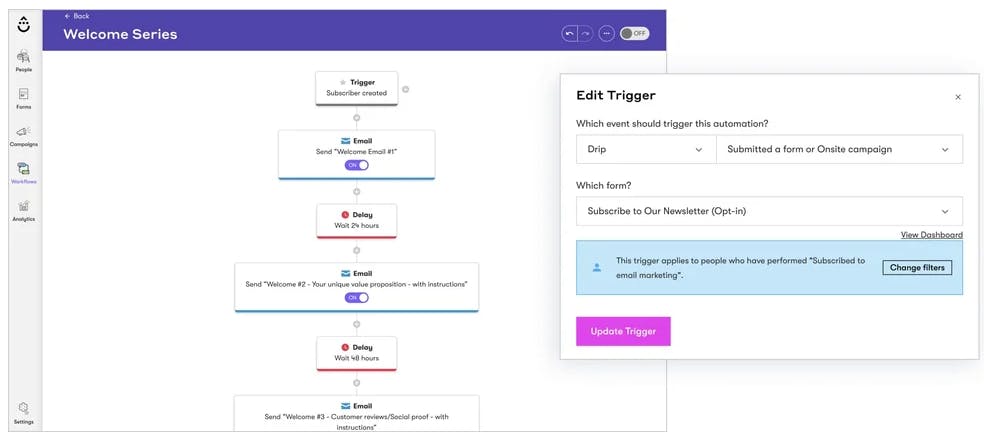
Task: Click the Update Trigger button
Action: pyautogui.click(x=623, y=331)
